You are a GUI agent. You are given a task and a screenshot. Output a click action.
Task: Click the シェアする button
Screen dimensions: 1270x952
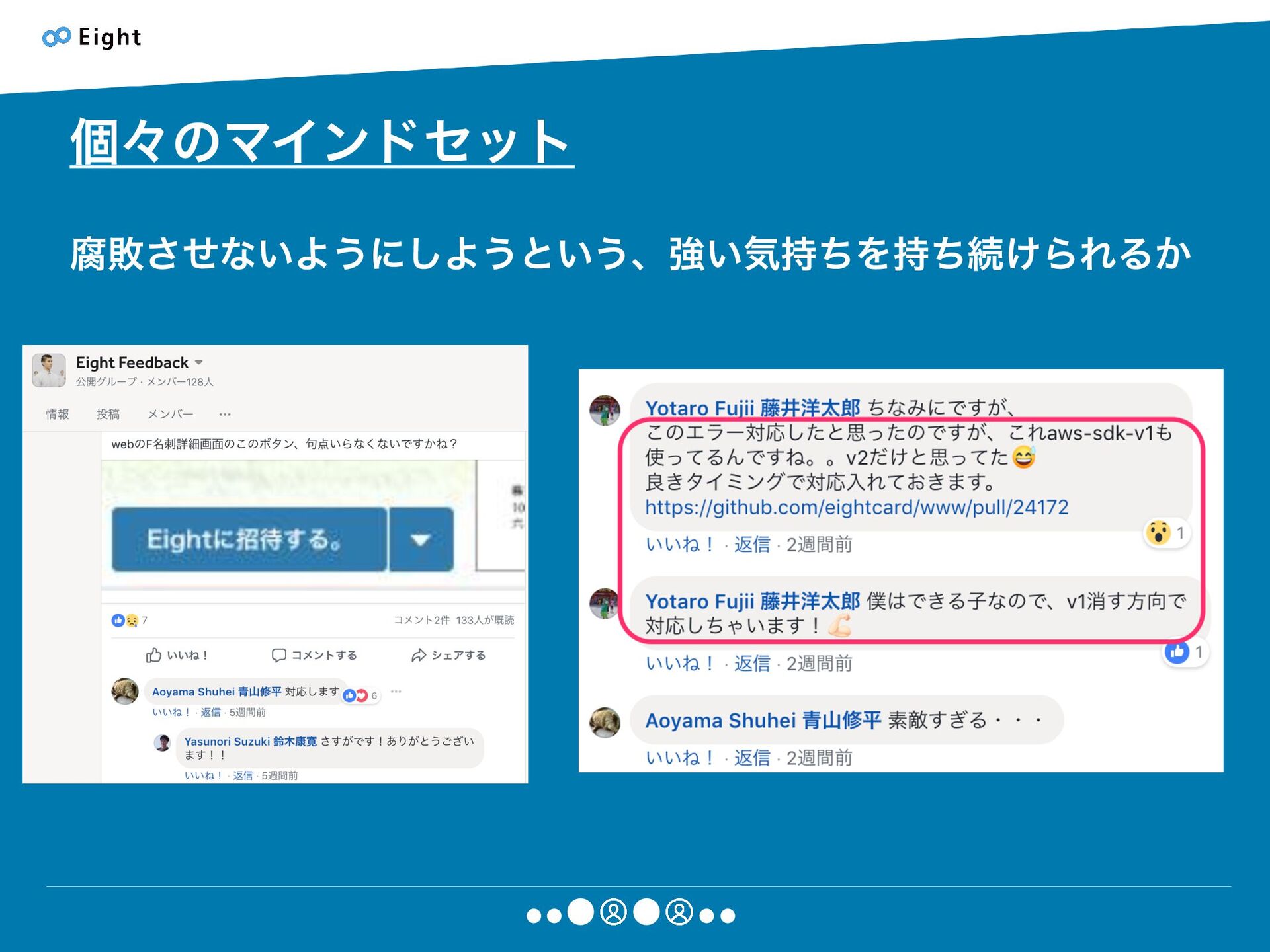pyautogui.click(x=448, y=655)
